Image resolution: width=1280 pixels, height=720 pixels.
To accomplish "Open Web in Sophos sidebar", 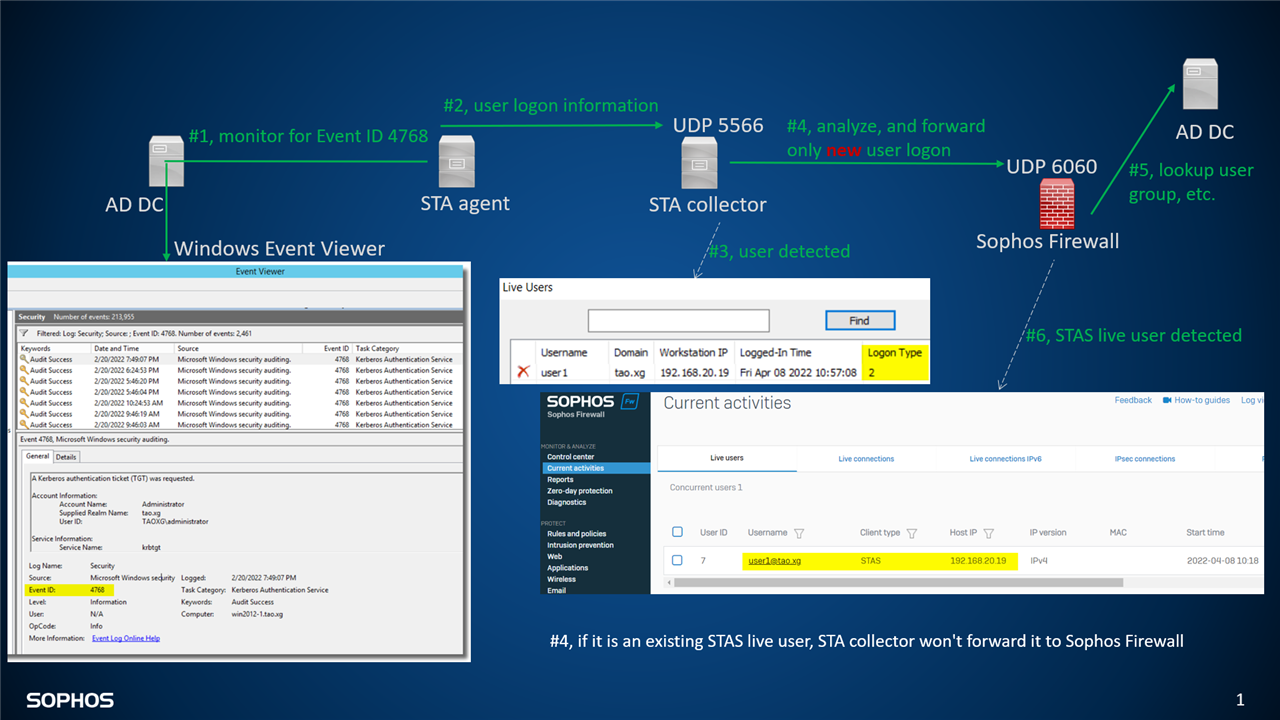I will pos(554,556).
